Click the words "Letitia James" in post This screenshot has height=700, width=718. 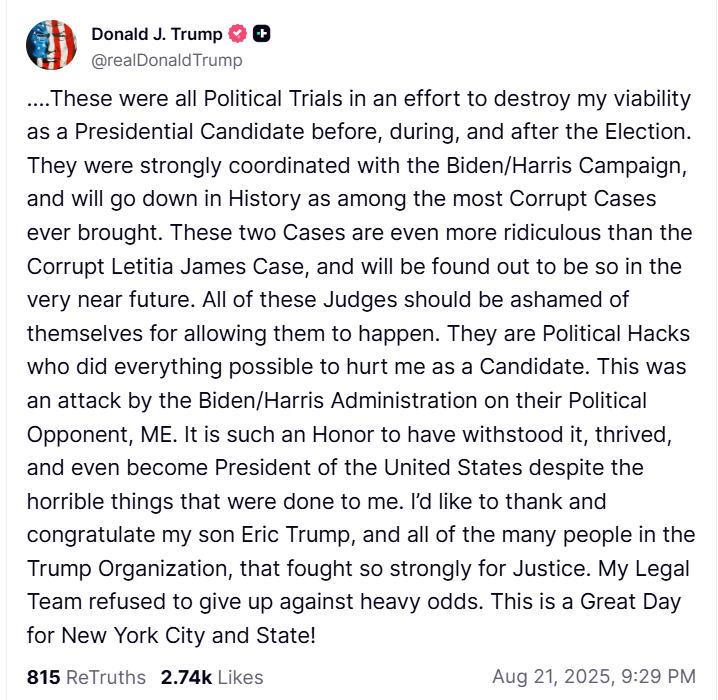[x=178, y=266]
